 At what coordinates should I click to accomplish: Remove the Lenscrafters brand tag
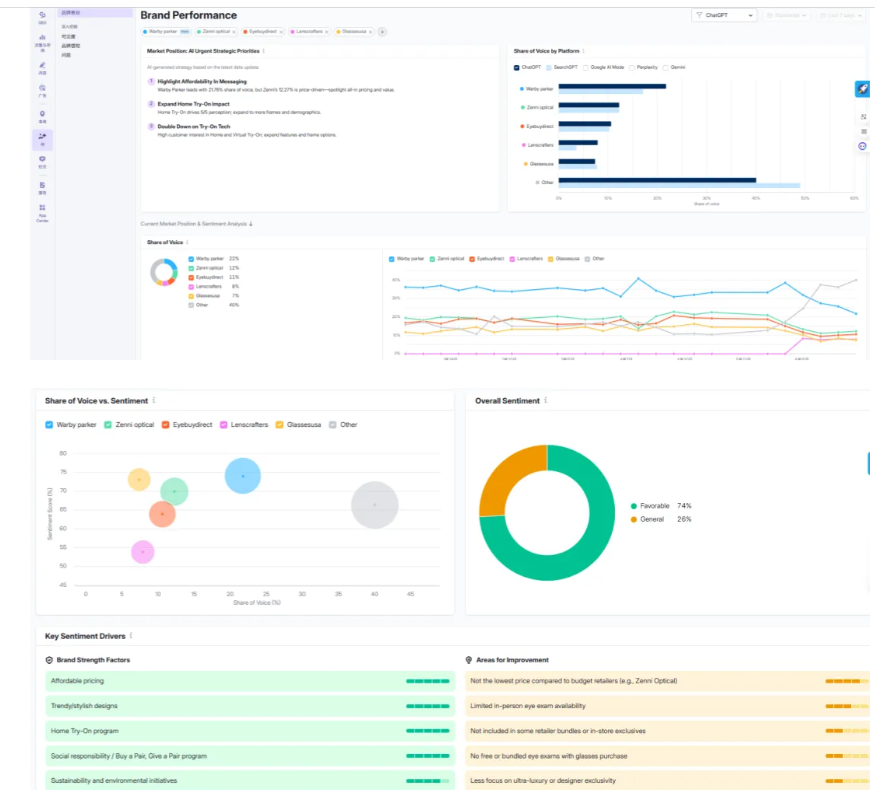tap(326, 32)
